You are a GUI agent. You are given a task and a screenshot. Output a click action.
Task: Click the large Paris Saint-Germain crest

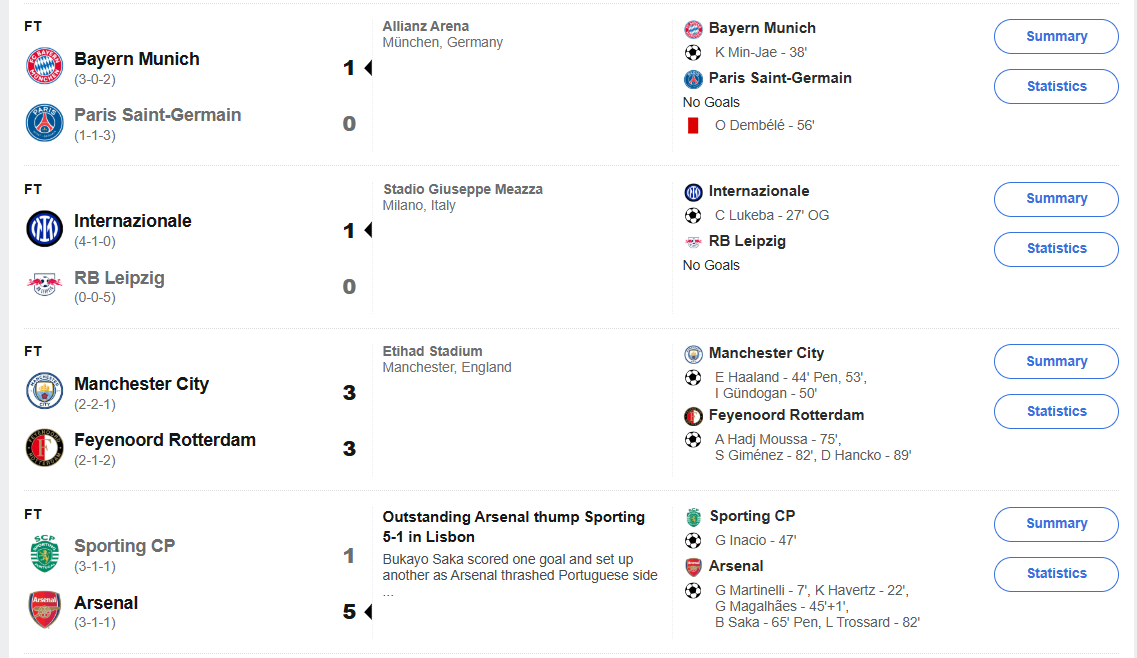click(x=44, y=123)
